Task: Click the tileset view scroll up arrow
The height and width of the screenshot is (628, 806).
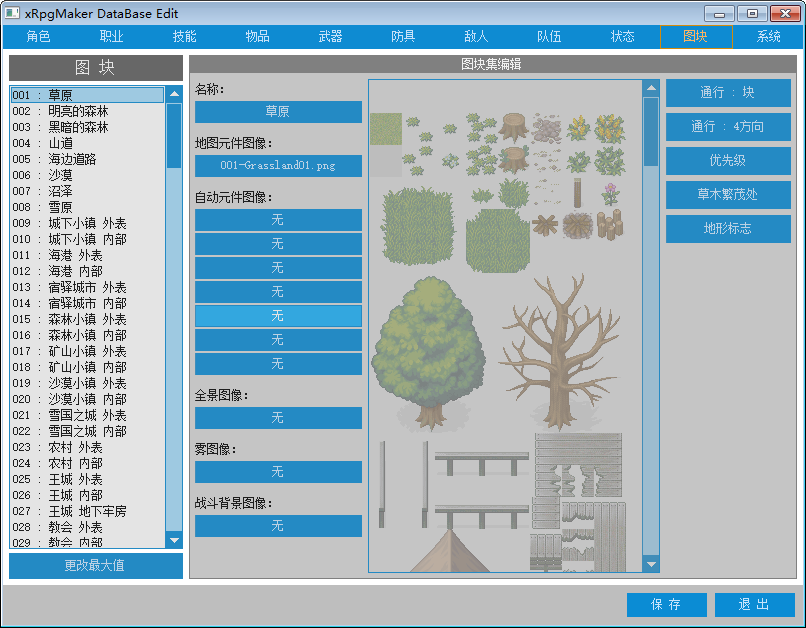Action: pos(651,88)
